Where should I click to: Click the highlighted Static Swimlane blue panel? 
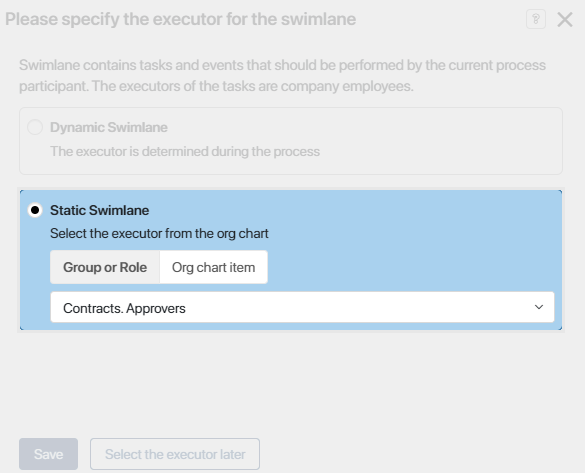click(x=291, y=260)
